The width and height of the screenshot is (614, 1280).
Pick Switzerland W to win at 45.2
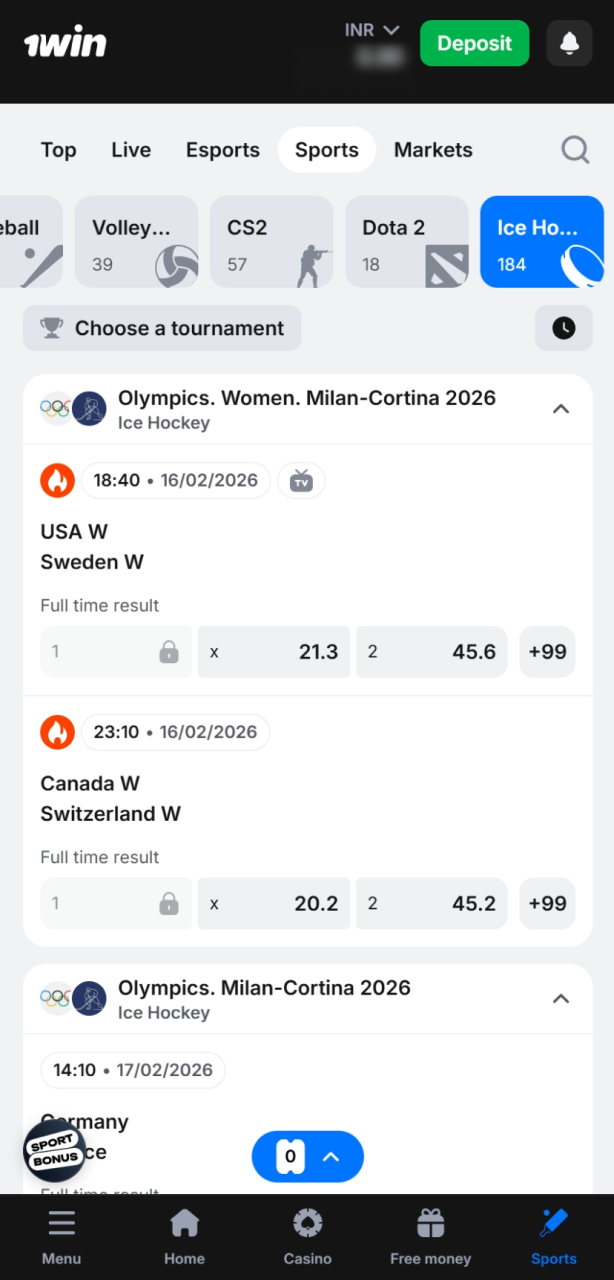coord(431,903)
